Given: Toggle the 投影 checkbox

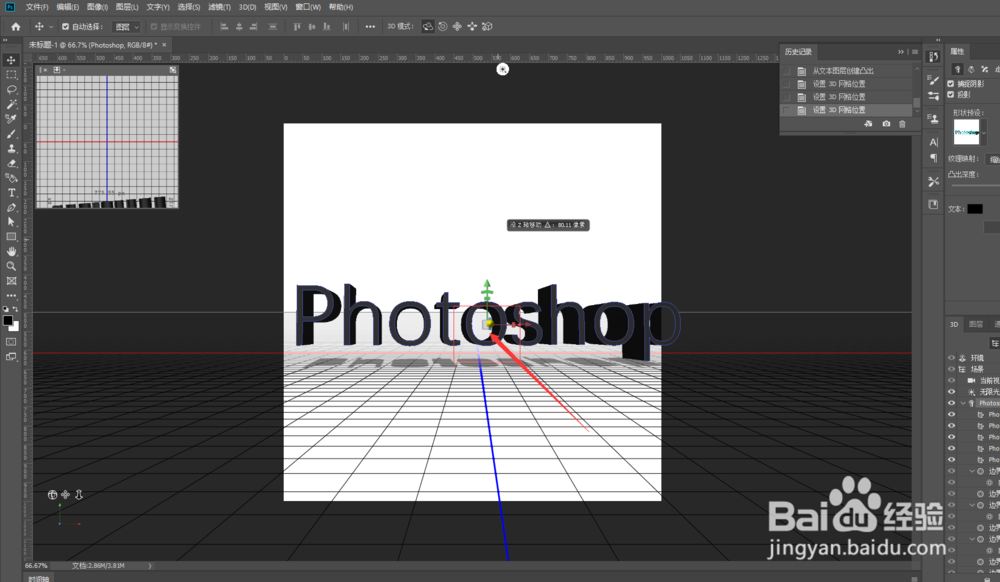Looking at the screenshot, I should pos(951,94).
